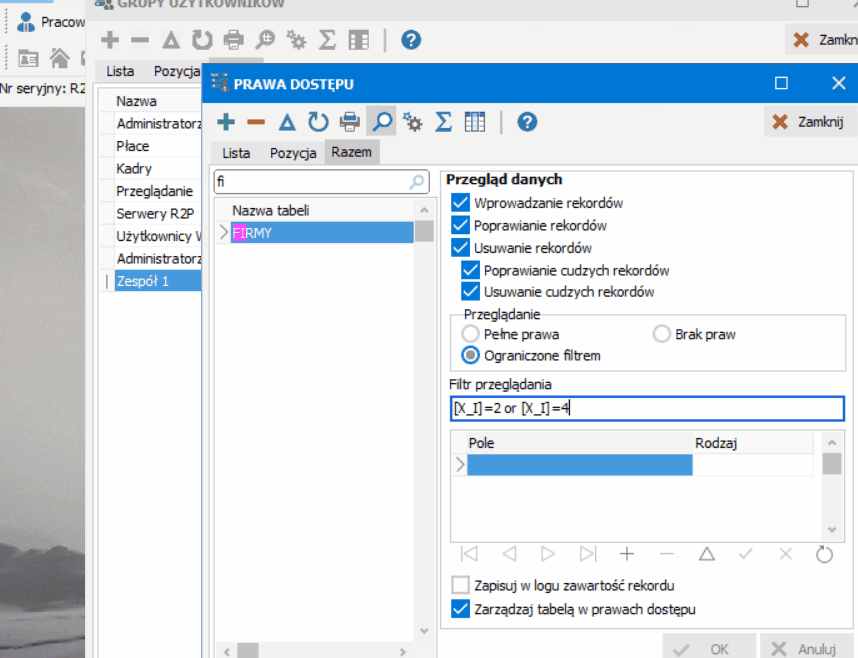
Task: Click the print icon in Prawa dostępu toolbar
Action: coord(350,122)
